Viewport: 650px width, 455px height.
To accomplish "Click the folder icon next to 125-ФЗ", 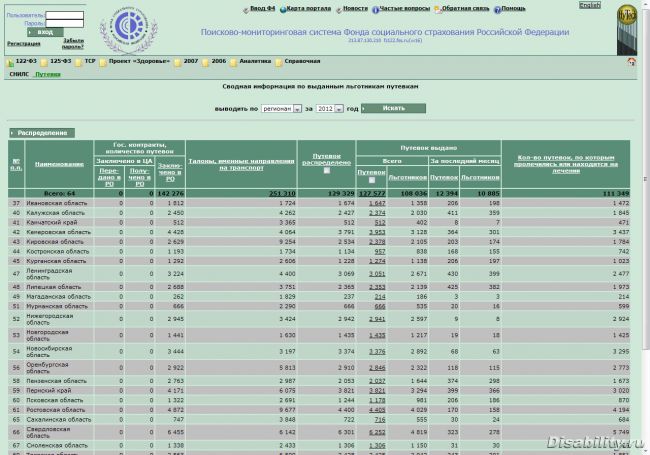I will tap(44, 63).
